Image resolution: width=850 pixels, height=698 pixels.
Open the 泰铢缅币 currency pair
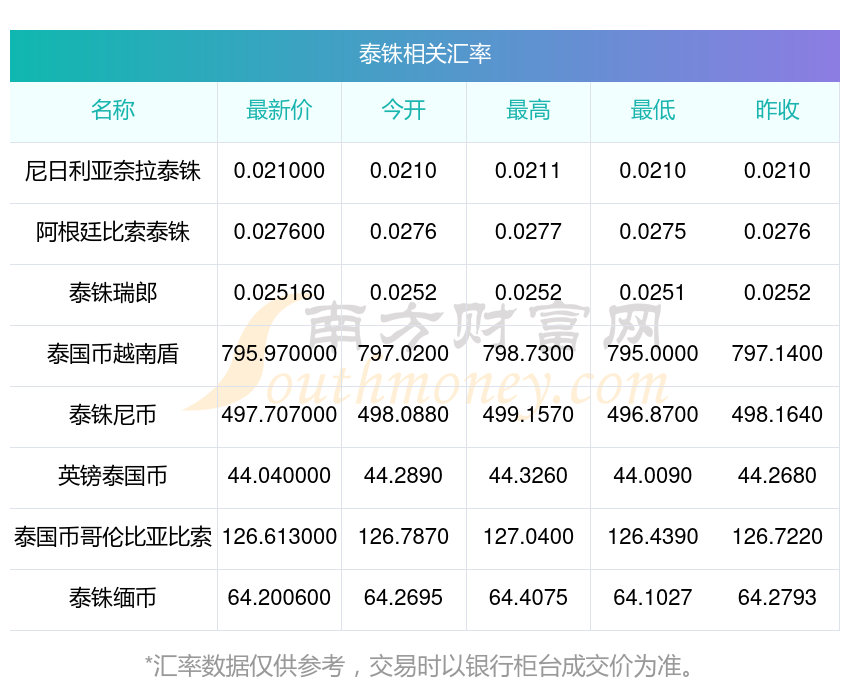[x=113, y=598]
